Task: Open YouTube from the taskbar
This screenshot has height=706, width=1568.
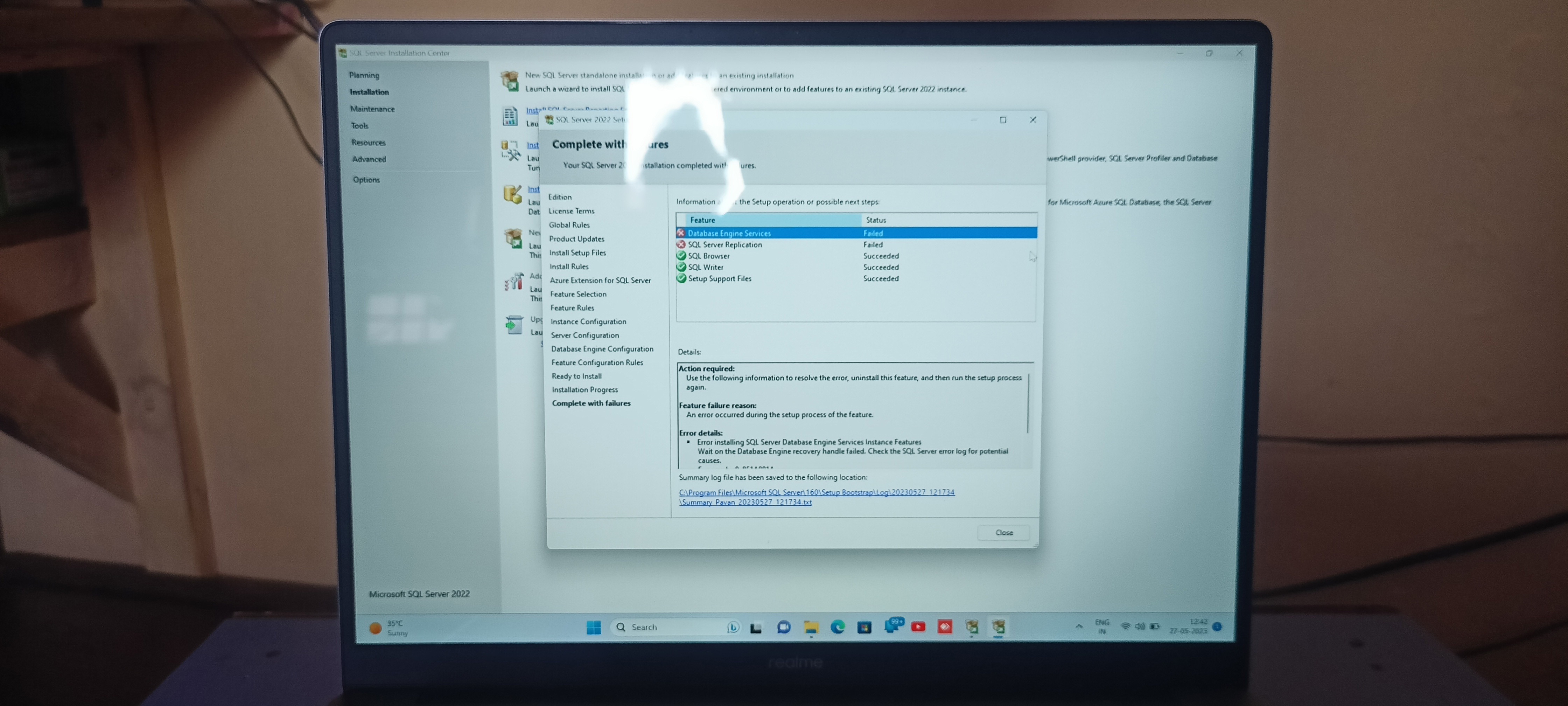Action: tap(918, 627)
